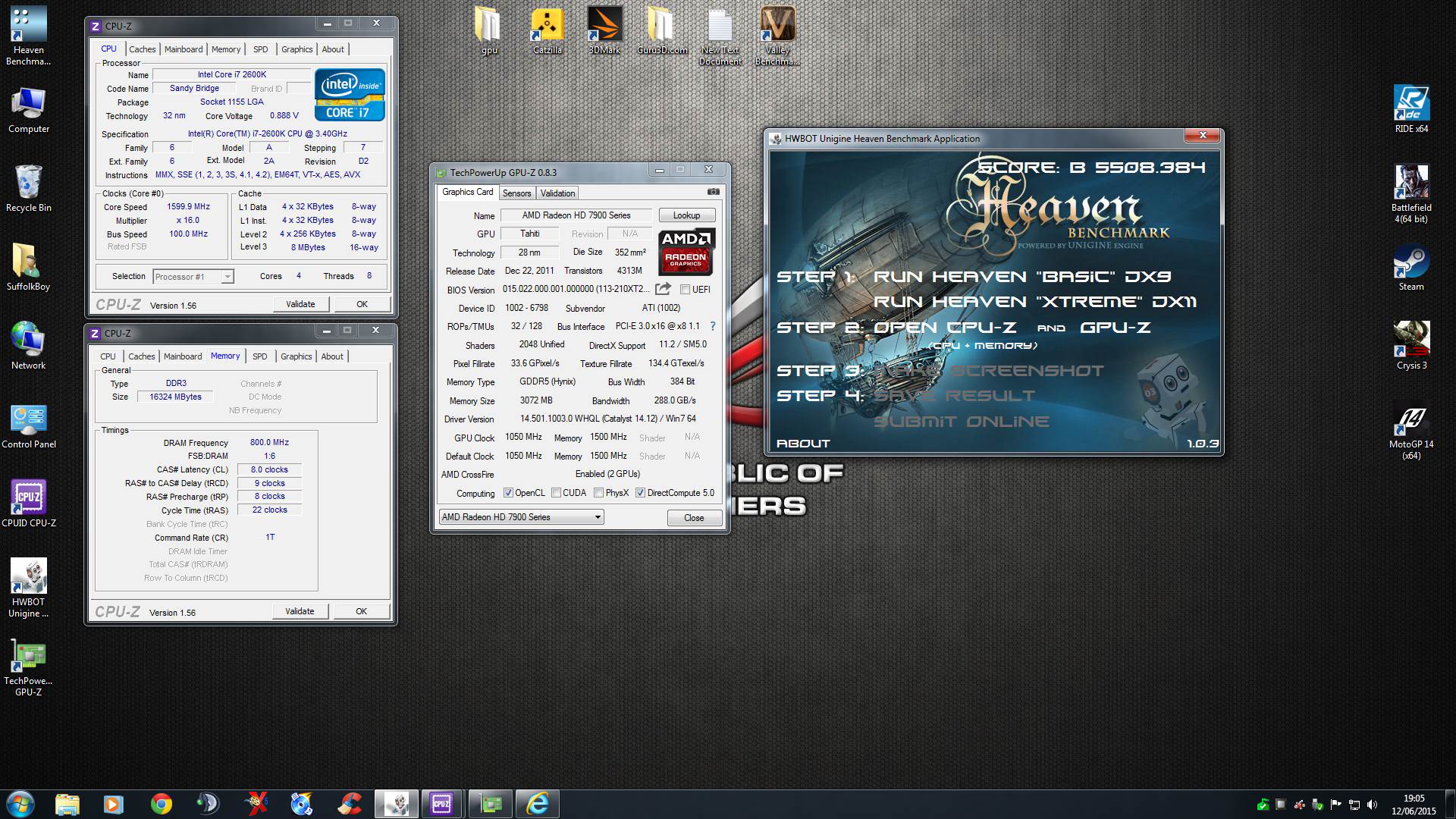
Task: Switch to Mainboard tab in top CPU-Z window
Action: point(184,49)
